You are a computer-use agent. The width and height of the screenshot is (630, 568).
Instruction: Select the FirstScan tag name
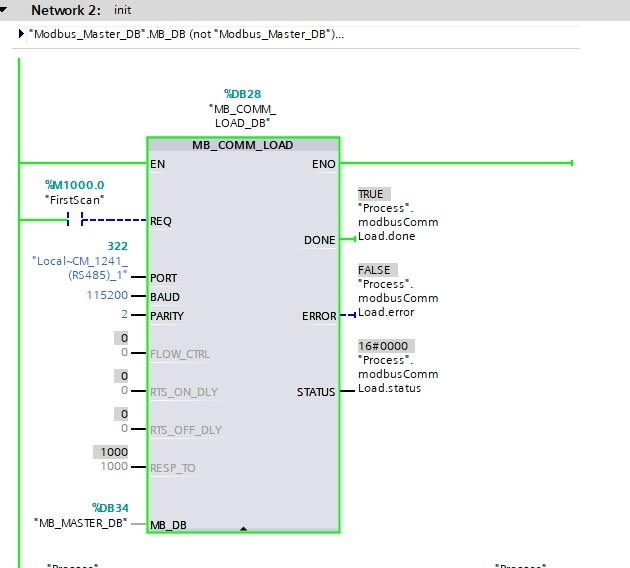75,200
